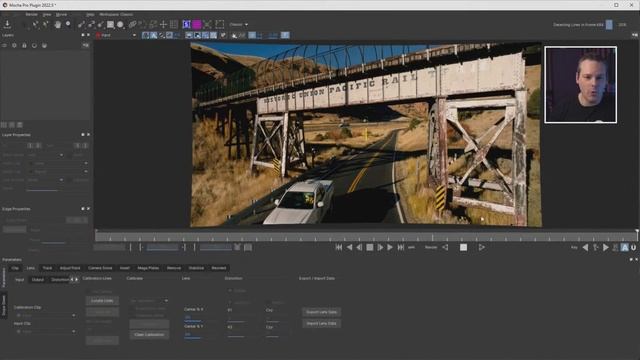Play the clip forwards
Viewport: 640px width, 360px height.
click(390, 247)
